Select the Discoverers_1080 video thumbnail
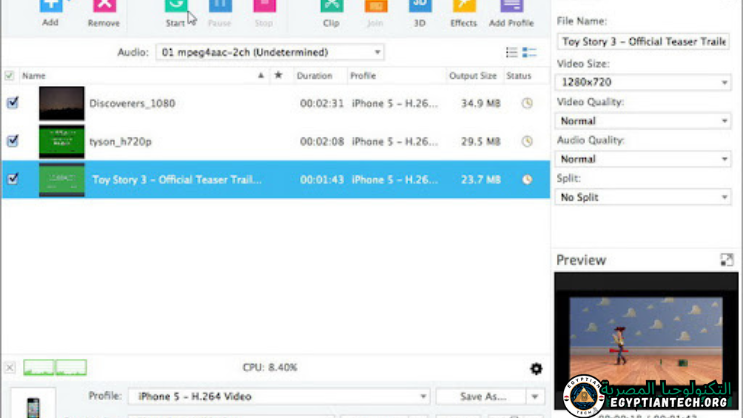The image size is (743, 418). click(x=61, y=103)
